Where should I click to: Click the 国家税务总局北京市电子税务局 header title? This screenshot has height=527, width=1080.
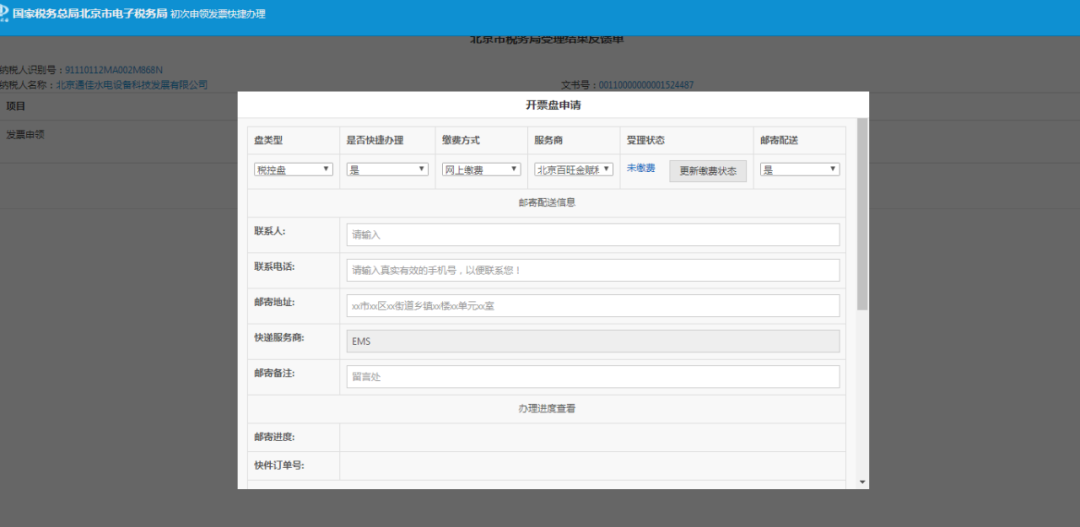point(89,15)
